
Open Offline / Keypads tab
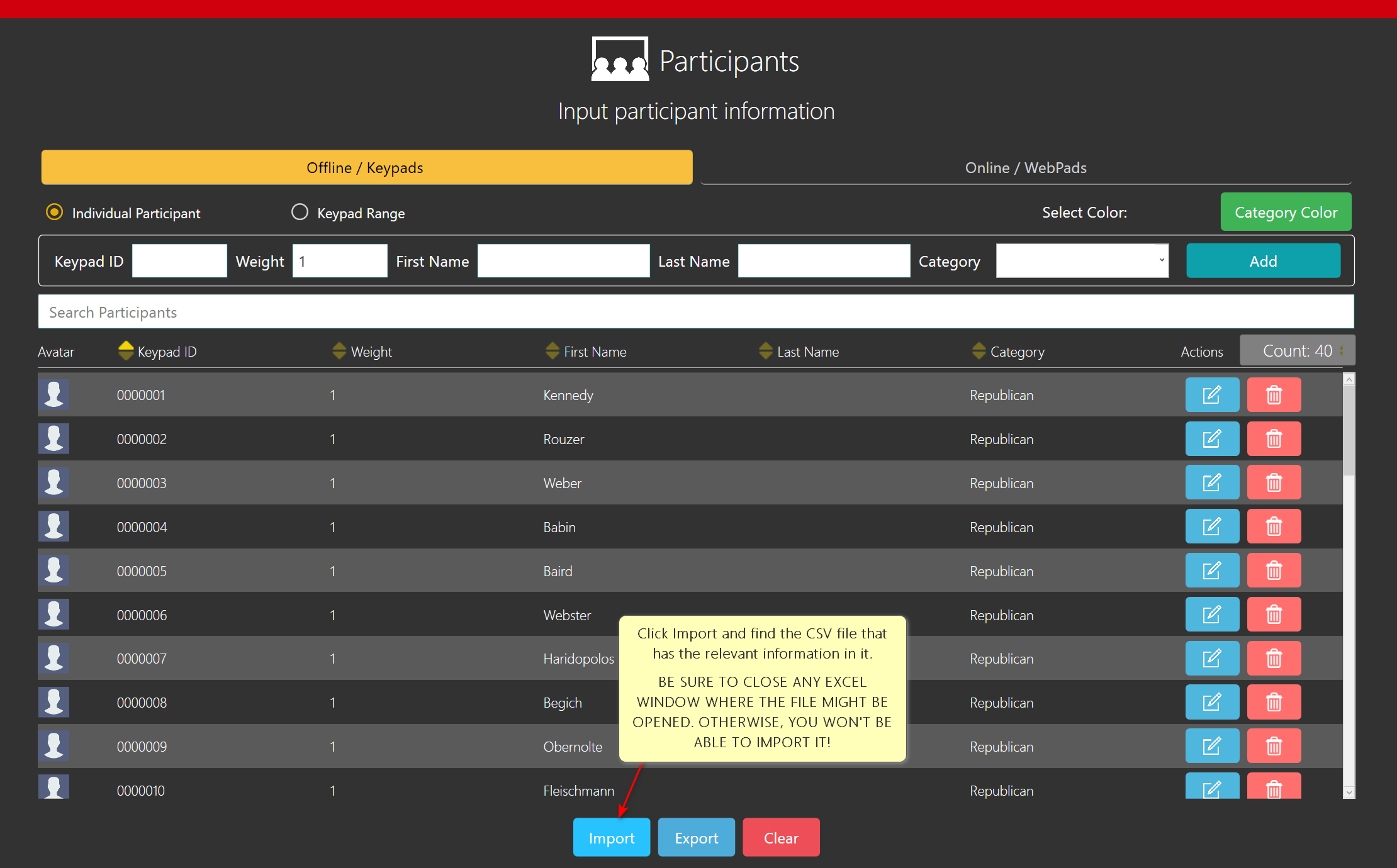coord(366,168)
